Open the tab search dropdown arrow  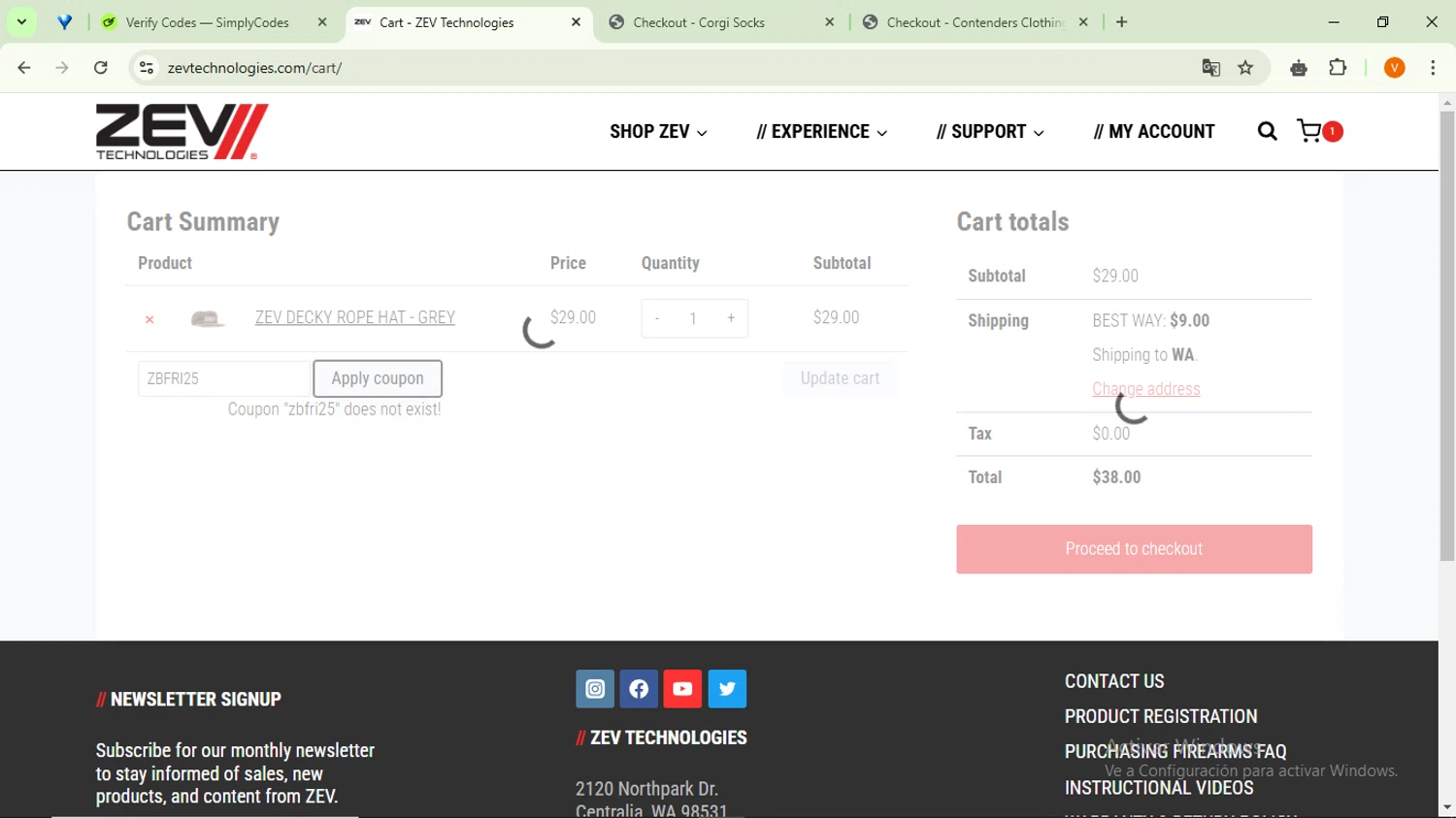coord(21,21)
